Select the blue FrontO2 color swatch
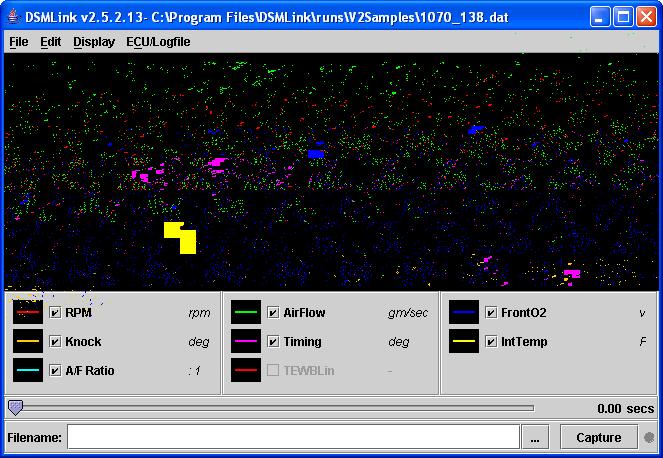The width and height of the screenshot is (663, 458). tap(464, 312)
